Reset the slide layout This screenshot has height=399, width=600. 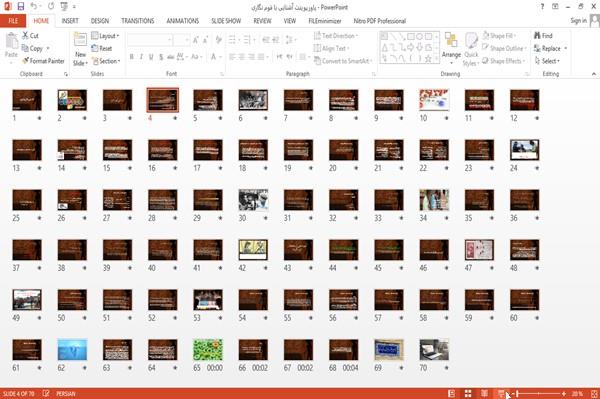click(x=102, y=48)
